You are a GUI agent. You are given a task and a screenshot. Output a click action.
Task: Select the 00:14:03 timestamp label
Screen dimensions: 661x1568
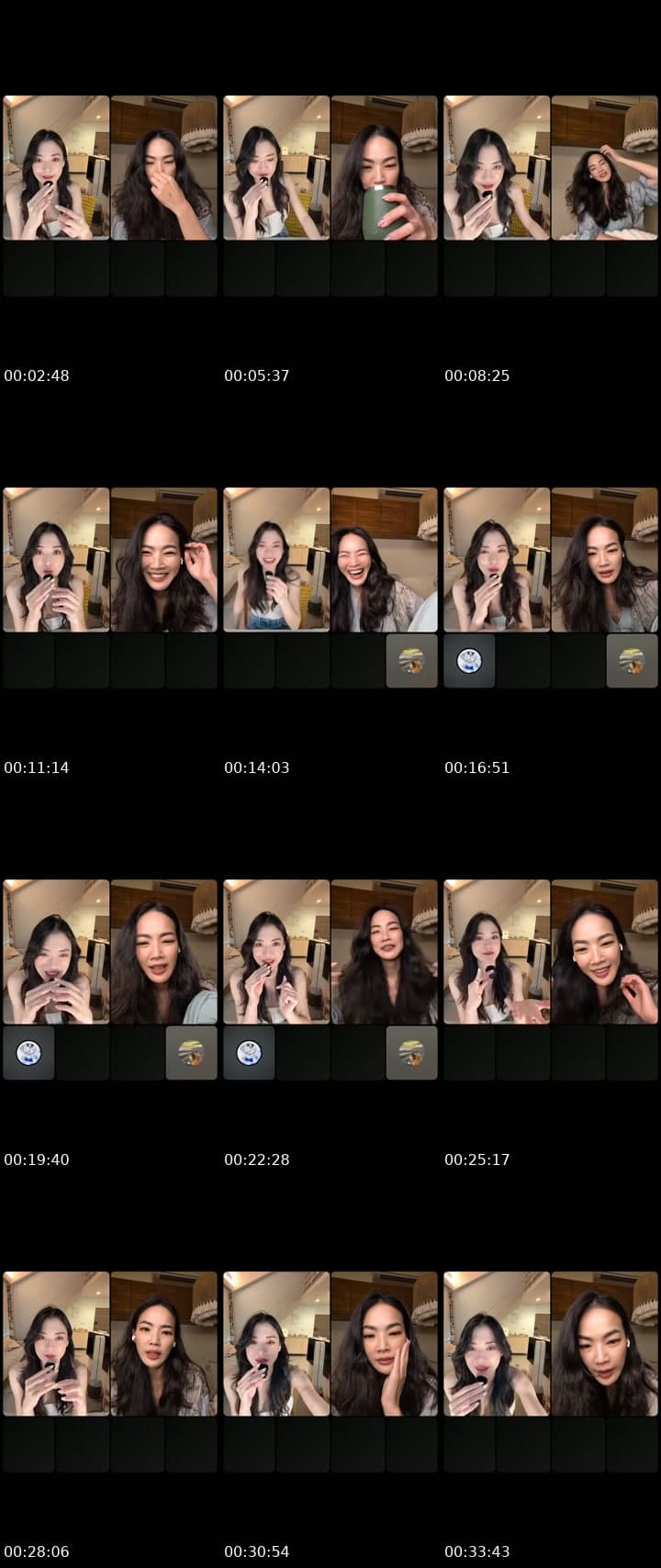point(257,767)
